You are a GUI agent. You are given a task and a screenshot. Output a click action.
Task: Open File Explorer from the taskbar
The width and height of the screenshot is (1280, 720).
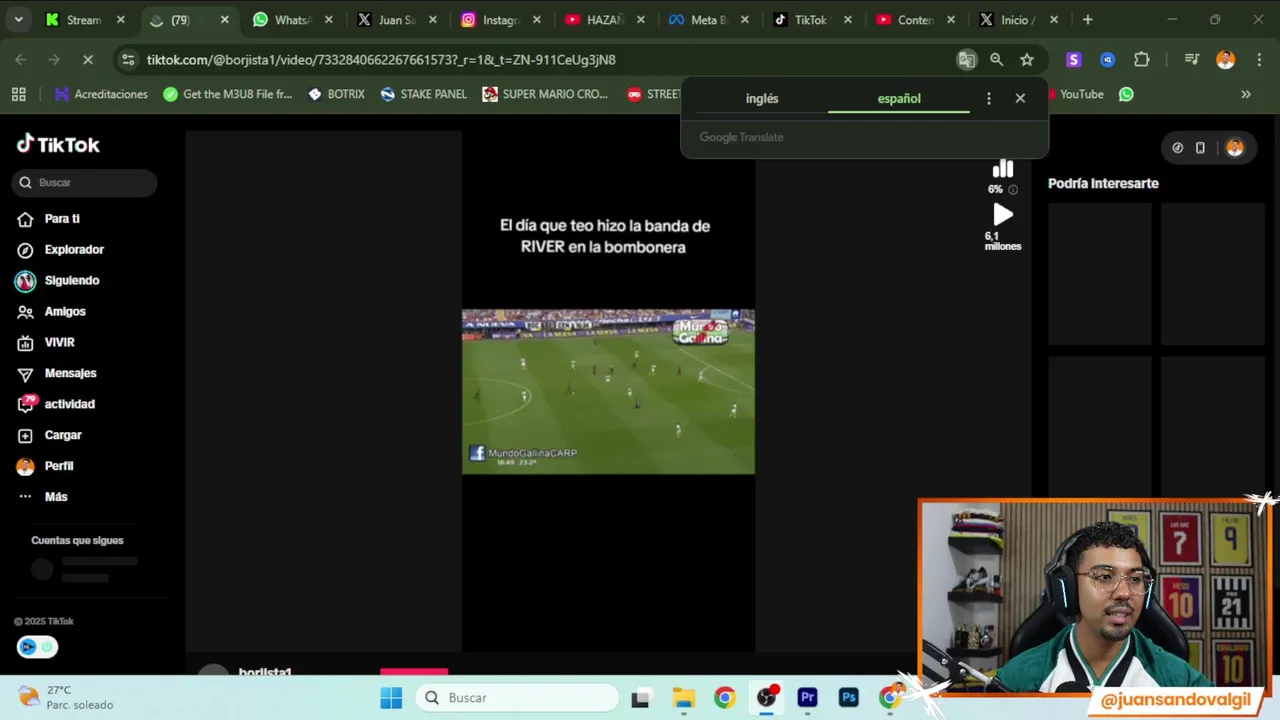683,698
